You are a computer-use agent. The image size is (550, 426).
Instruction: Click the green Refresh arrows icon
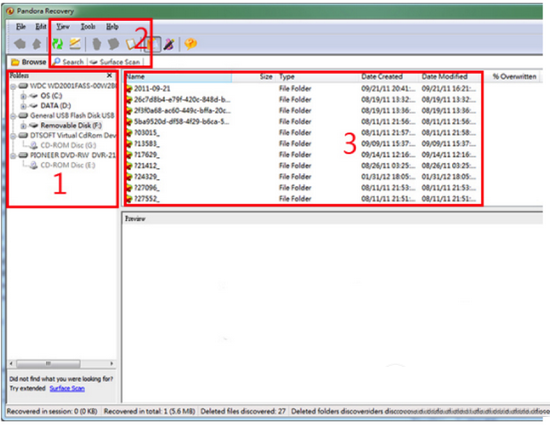pyautogui.click(x=57, y=44)
